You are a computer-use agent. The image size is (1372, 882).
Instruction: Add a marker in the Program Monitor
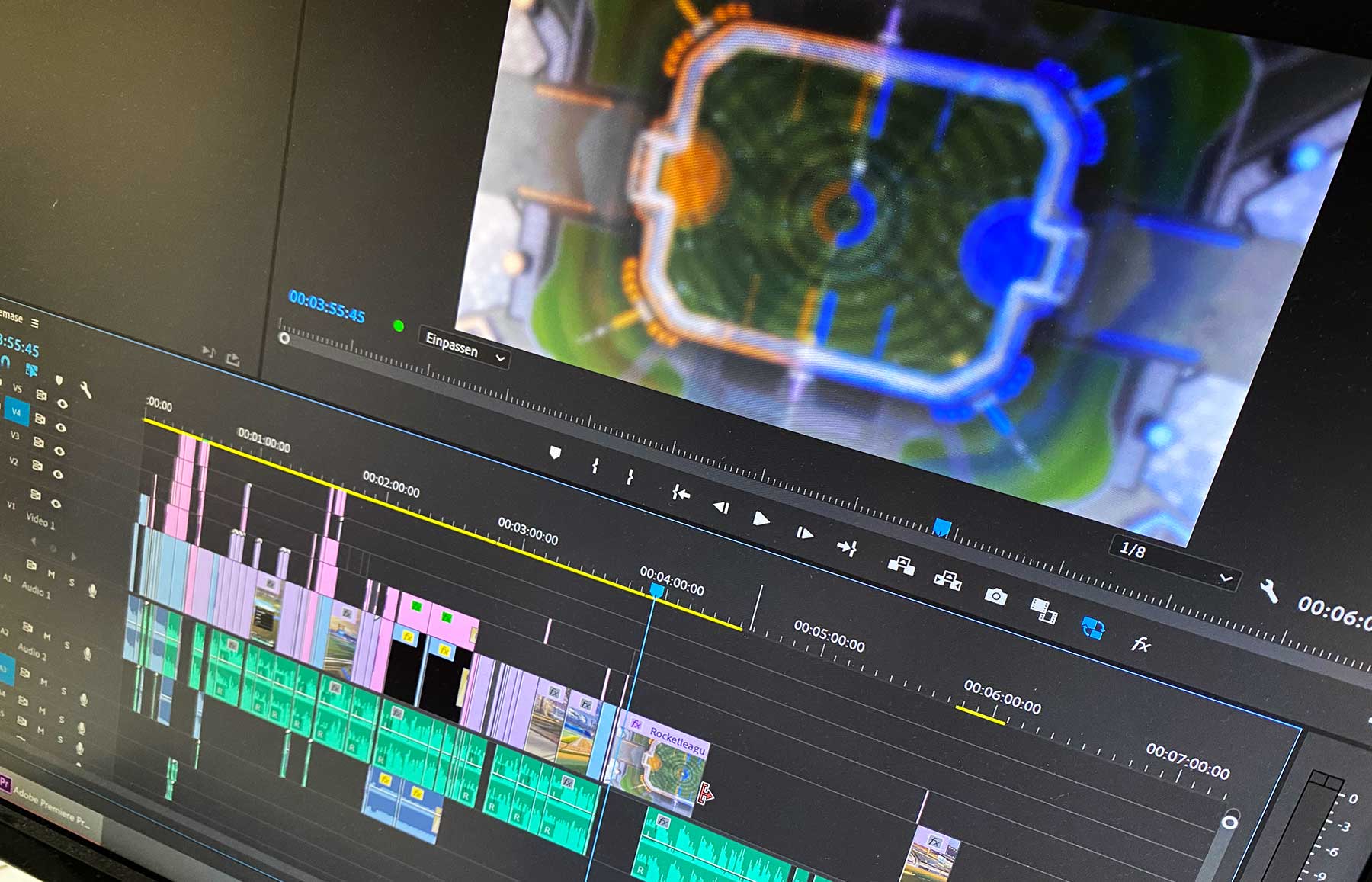[x=555, y=453]
